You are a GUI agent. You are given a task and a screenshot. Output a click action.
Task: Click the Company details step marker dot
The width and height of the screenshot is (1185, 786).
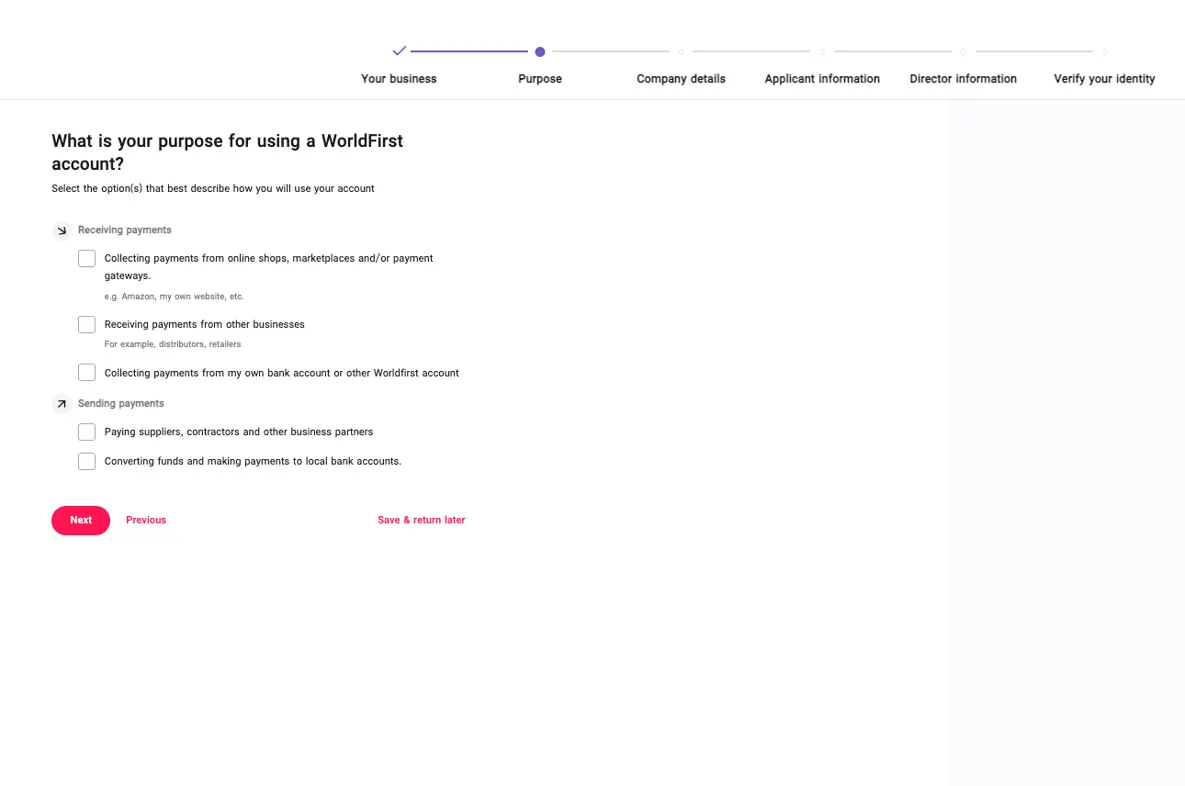pos(681,52)
